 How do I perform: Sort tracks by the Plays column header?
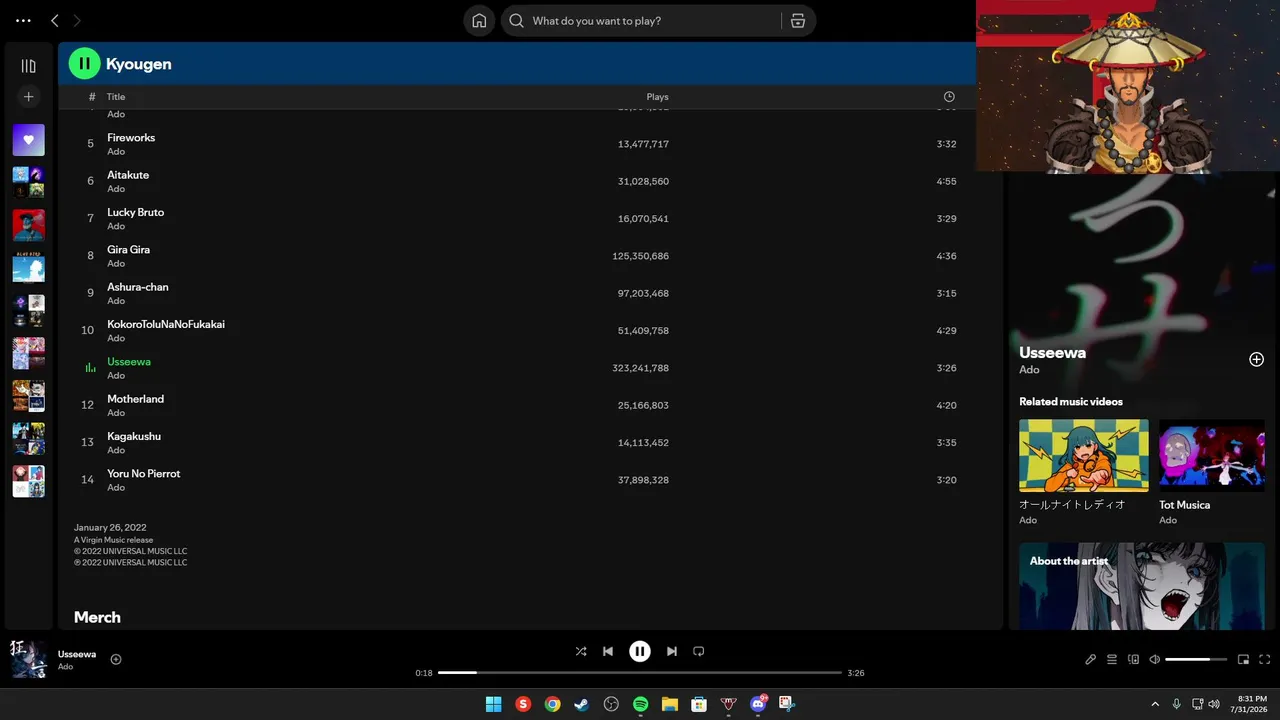pyautogui.click(x=657, y=97)
